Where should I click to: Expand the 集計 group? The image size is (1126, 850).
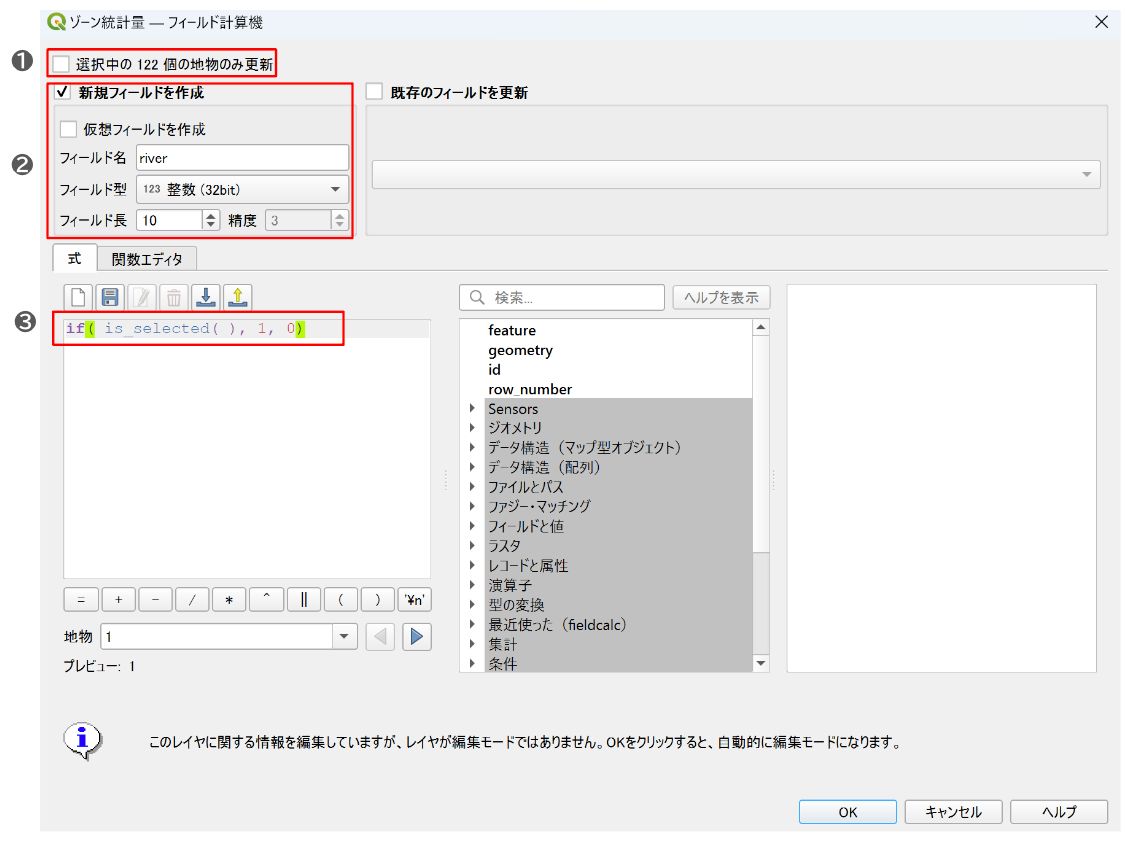[x=472, y=644]
